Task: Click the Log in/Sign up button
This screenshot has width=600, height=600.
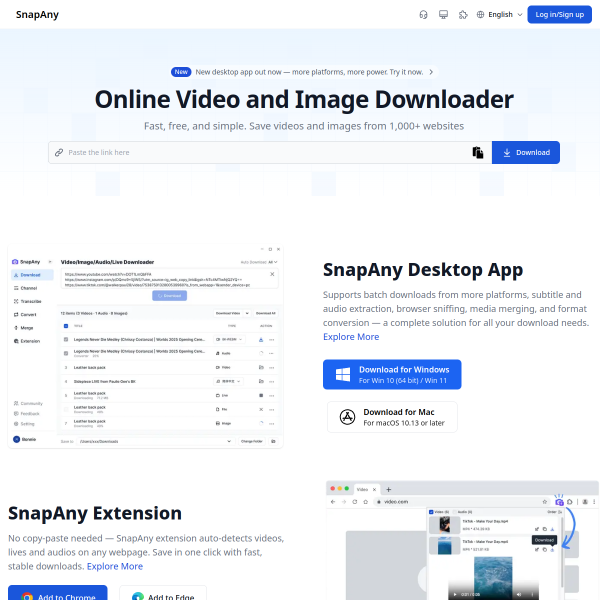Action: tap(559, 15)
